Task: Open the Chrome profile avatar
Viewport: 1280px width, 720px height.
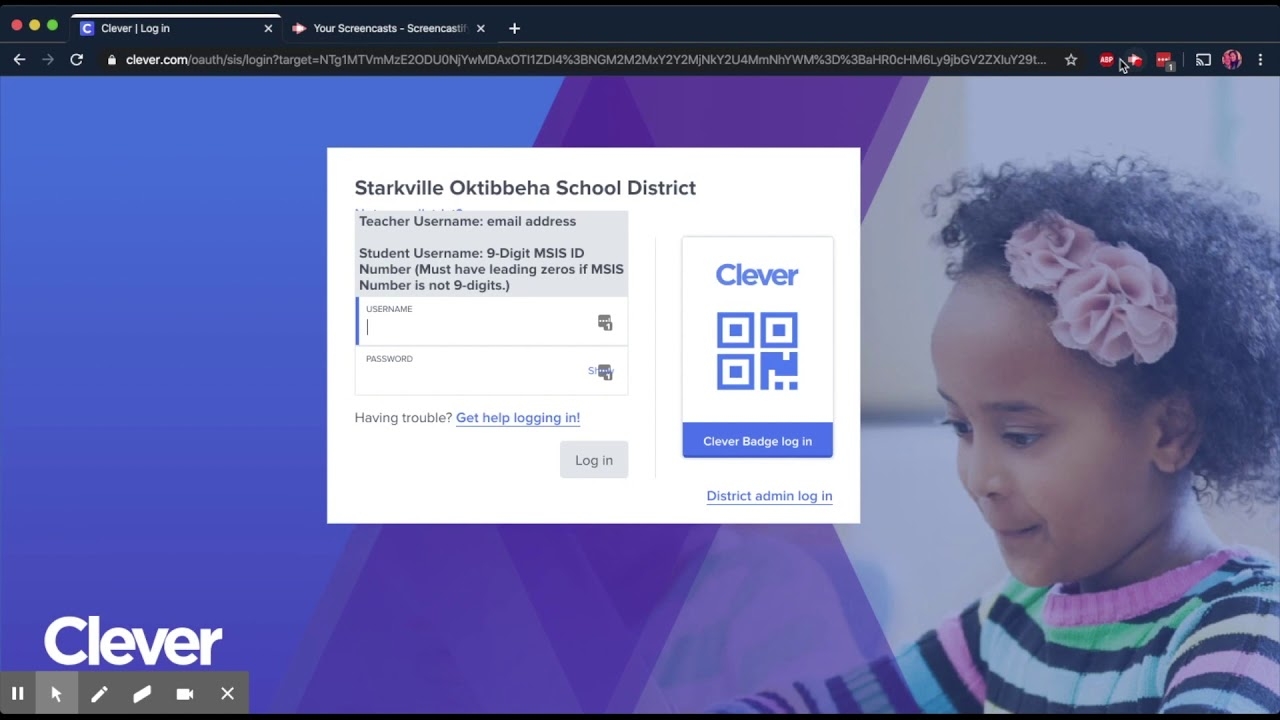Action: [1232, 60]
